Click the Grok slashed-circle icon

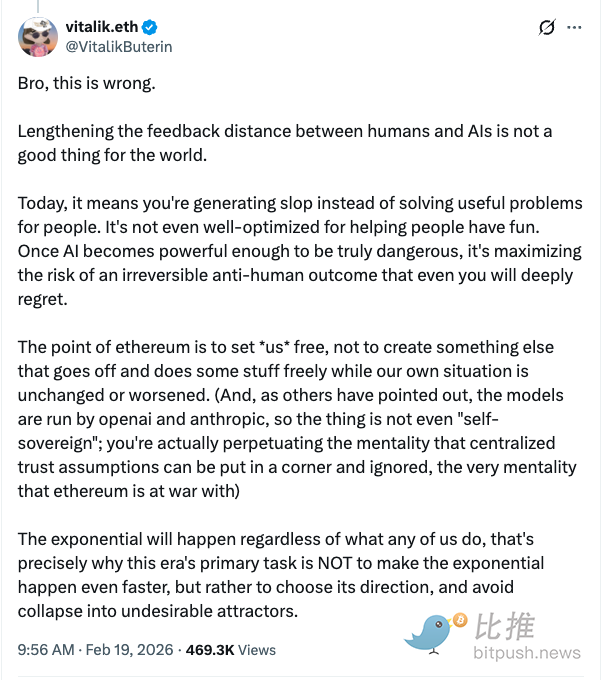pyautogui.click(x=546, y=28)
